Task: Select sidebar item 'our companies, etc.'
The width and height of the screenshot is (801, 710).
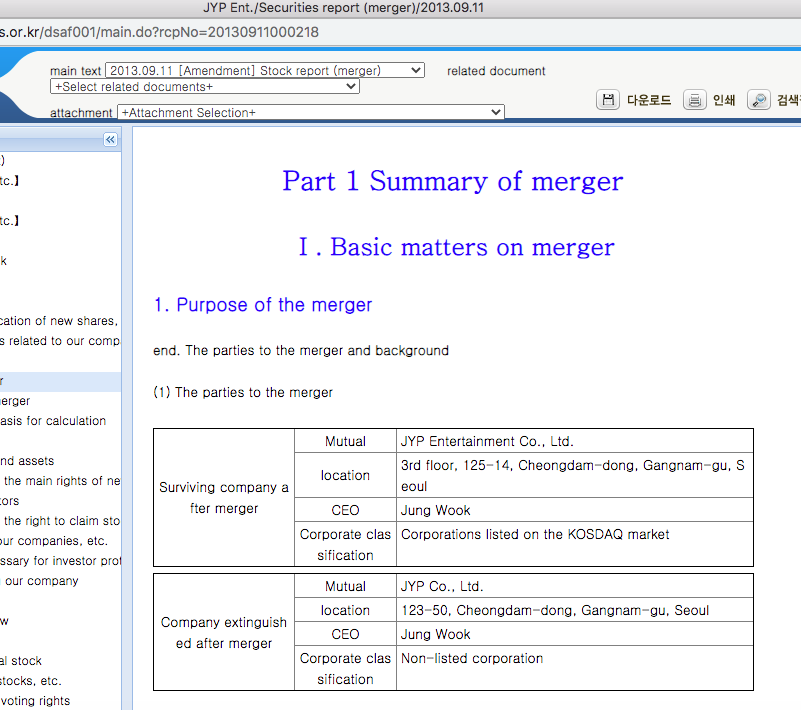Action: tap(54, 541)
